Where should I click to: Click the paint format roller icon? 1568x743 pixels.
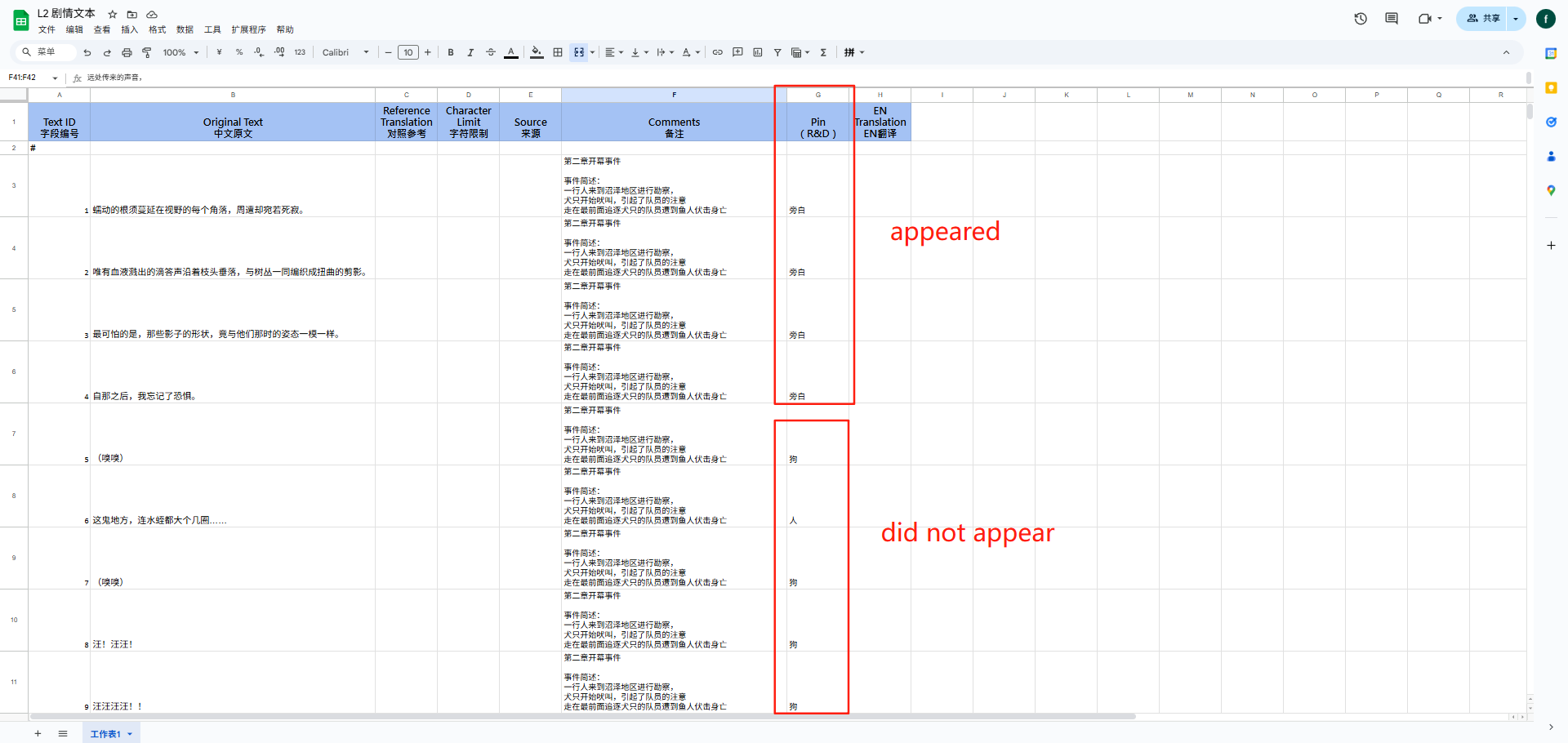tap(147, 52)
